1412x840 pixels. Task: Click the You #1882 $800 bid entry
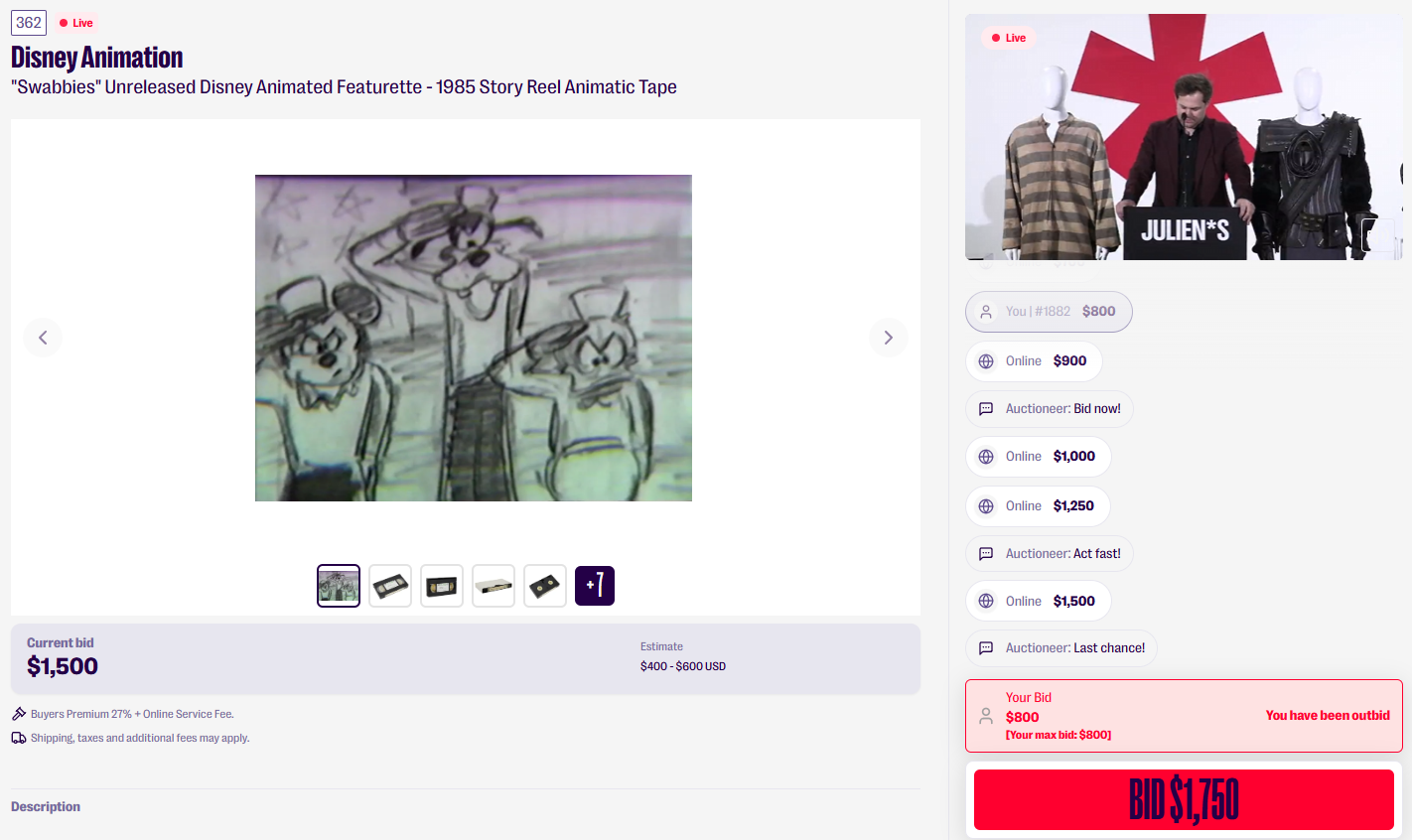[1049, 312]
